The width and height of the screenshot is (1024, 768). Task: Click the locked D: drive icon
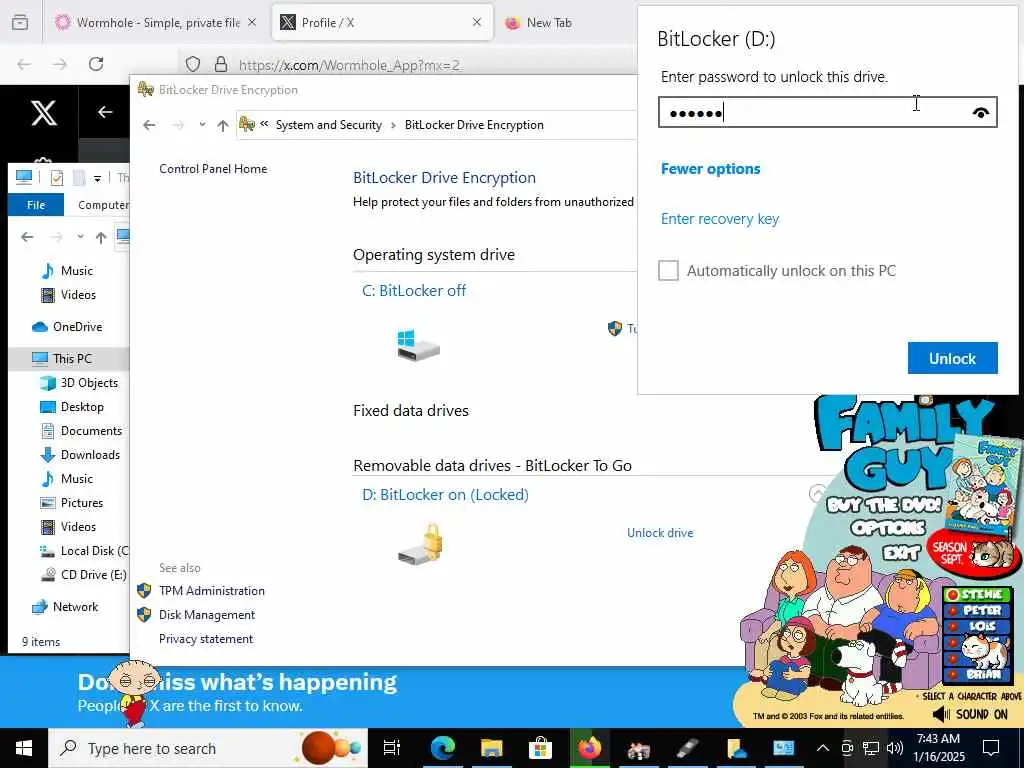420,544
